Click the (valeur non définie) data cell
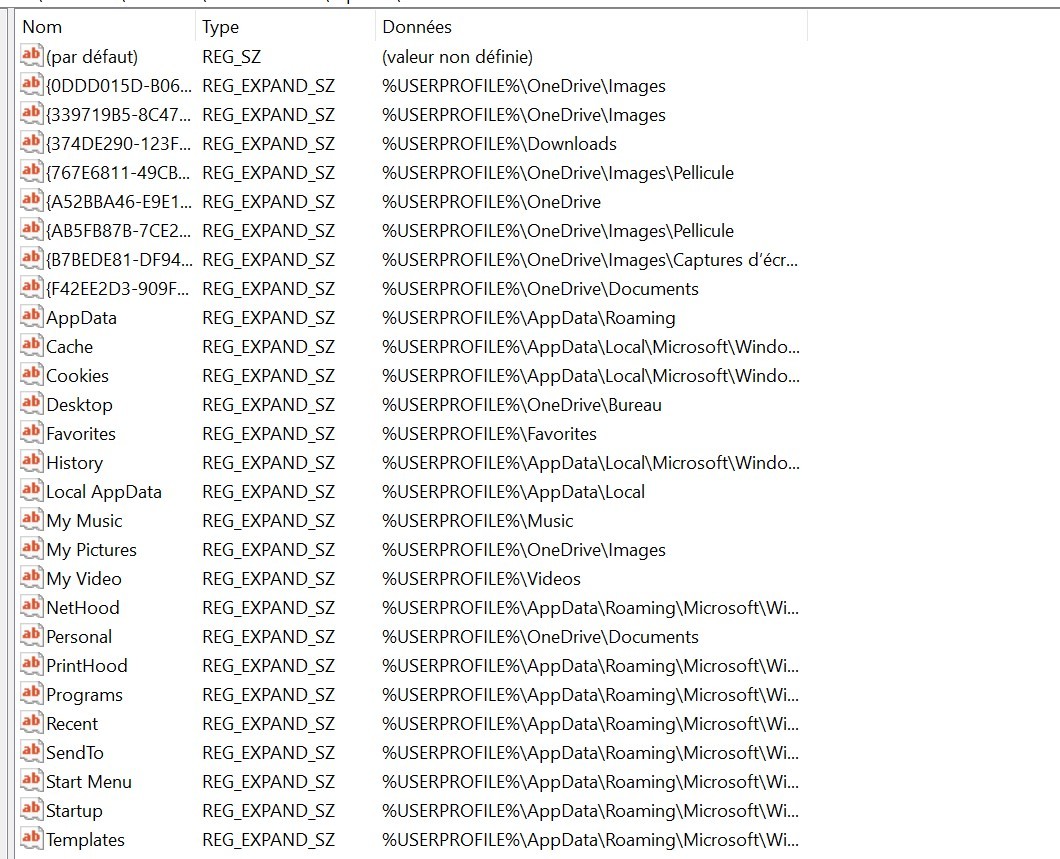1060x859 pixels. [457, 57]
